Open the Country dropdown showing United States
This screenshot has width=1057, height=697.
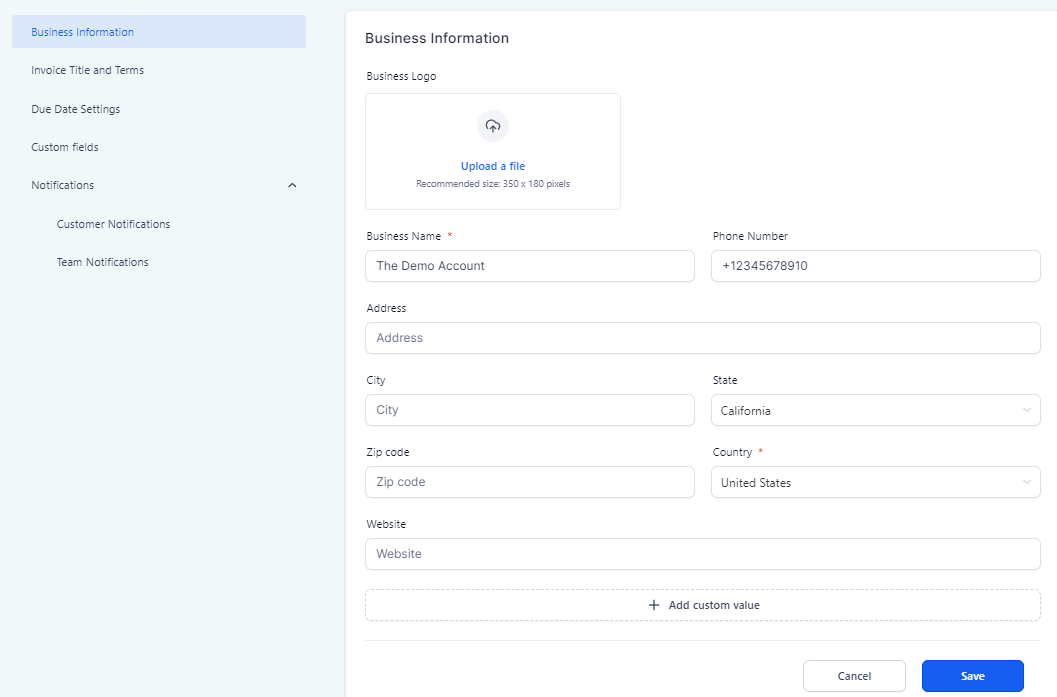875,482
